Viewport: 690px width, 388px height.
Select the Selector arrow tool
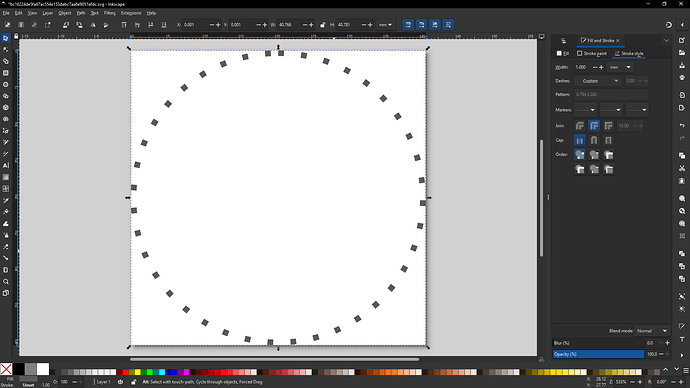(6, 38)
